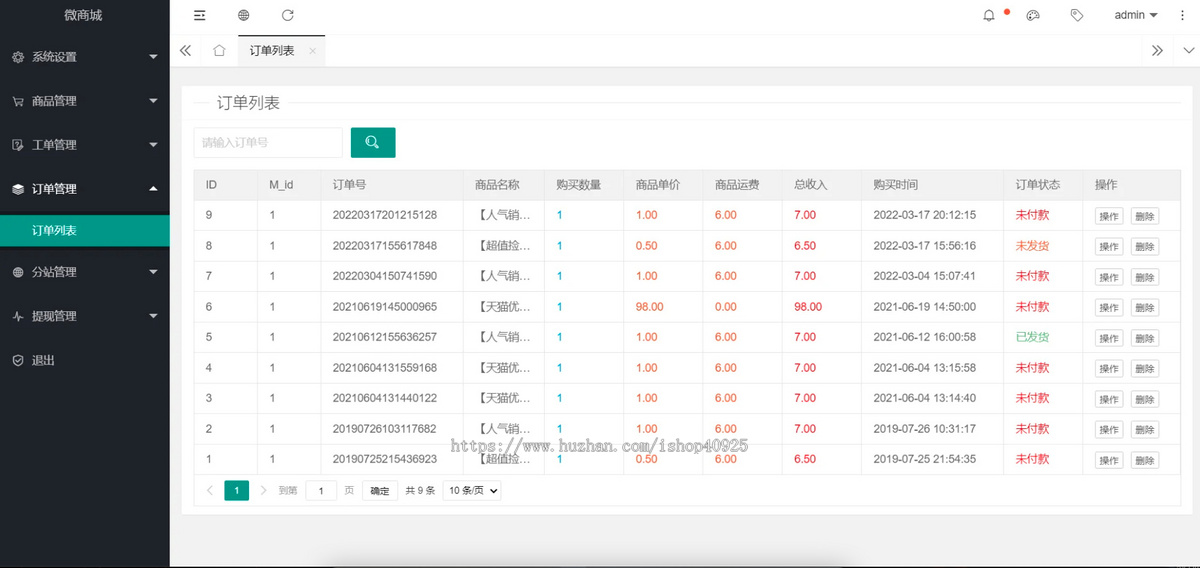Viewport: 1200px width, 568px height.
Task: Open the notification bell
Action: (989, 15)
